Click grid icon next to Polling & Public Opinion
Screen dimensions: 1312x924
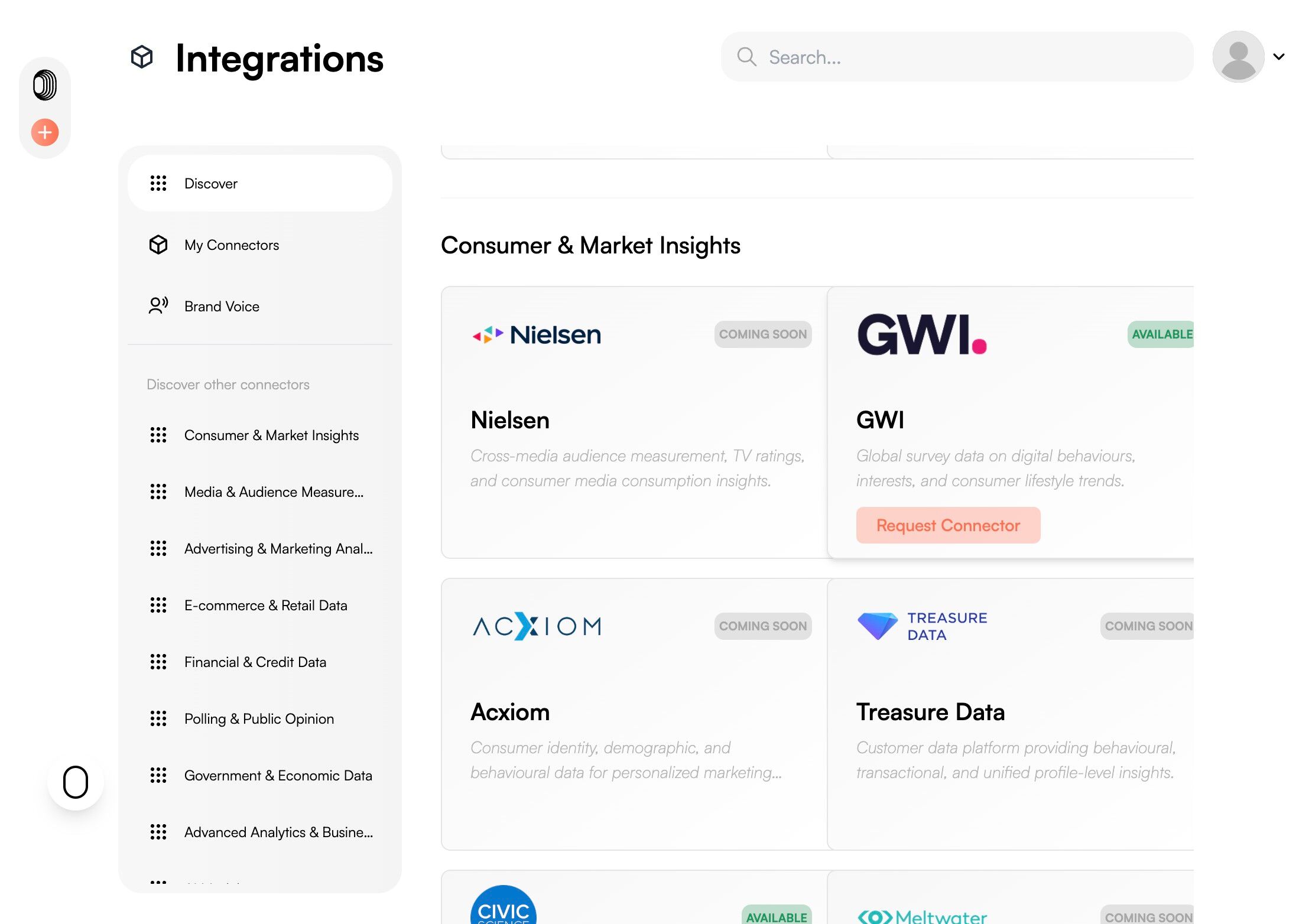pyautogui.click(x=158, y=718)
